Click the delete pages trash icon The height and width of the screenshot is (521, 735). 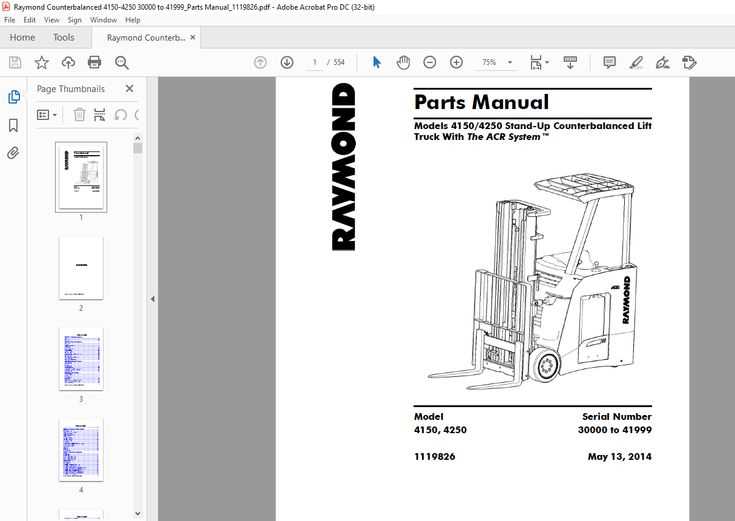tap(79, 115)
